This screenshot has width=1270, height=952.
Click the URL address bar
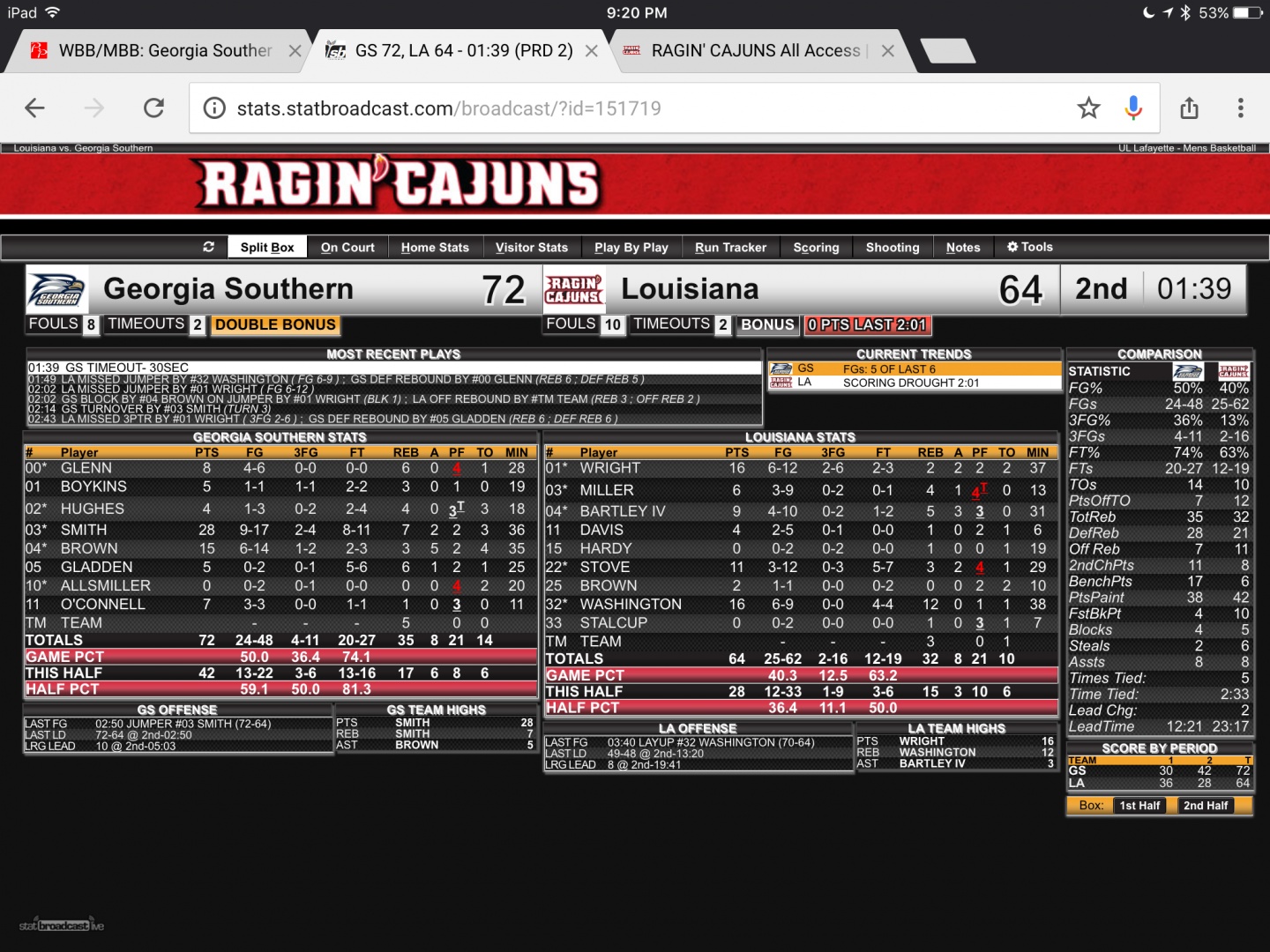(x=617, y=108)
